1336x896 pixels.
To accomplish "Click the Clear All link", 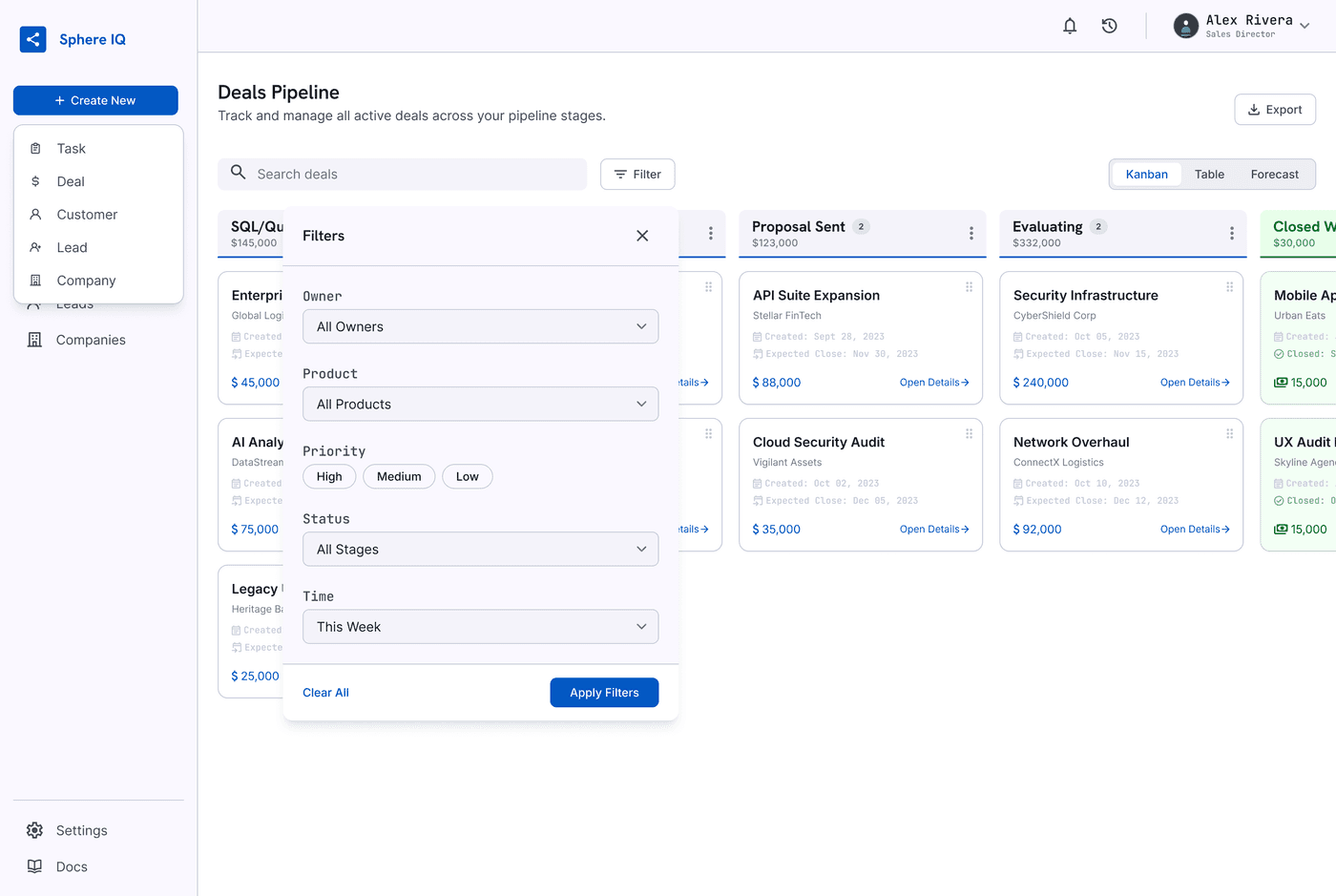I will pos(325,693).
